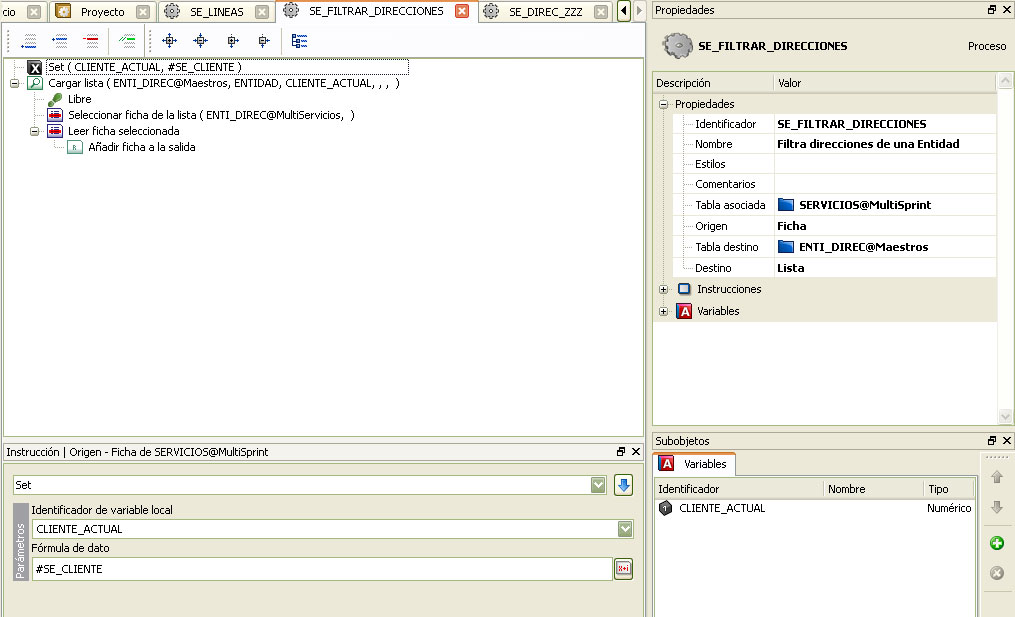Image resolution: width=1015 pixels, height=617 pixels.
Task: Click the gear icon in Propiedades header
Action: pos(677,46)
